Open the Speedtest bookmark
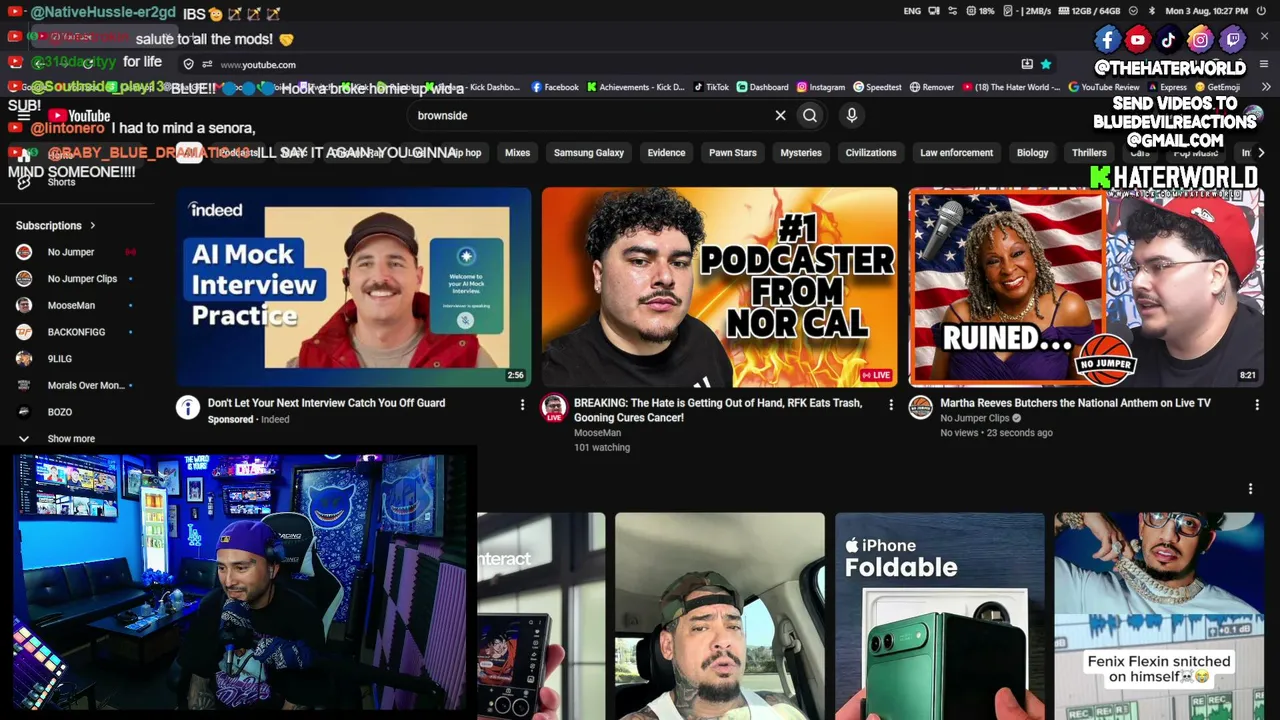Viewport: 1280px width, 720px height. pyautogui.click(x=877, y=87)
